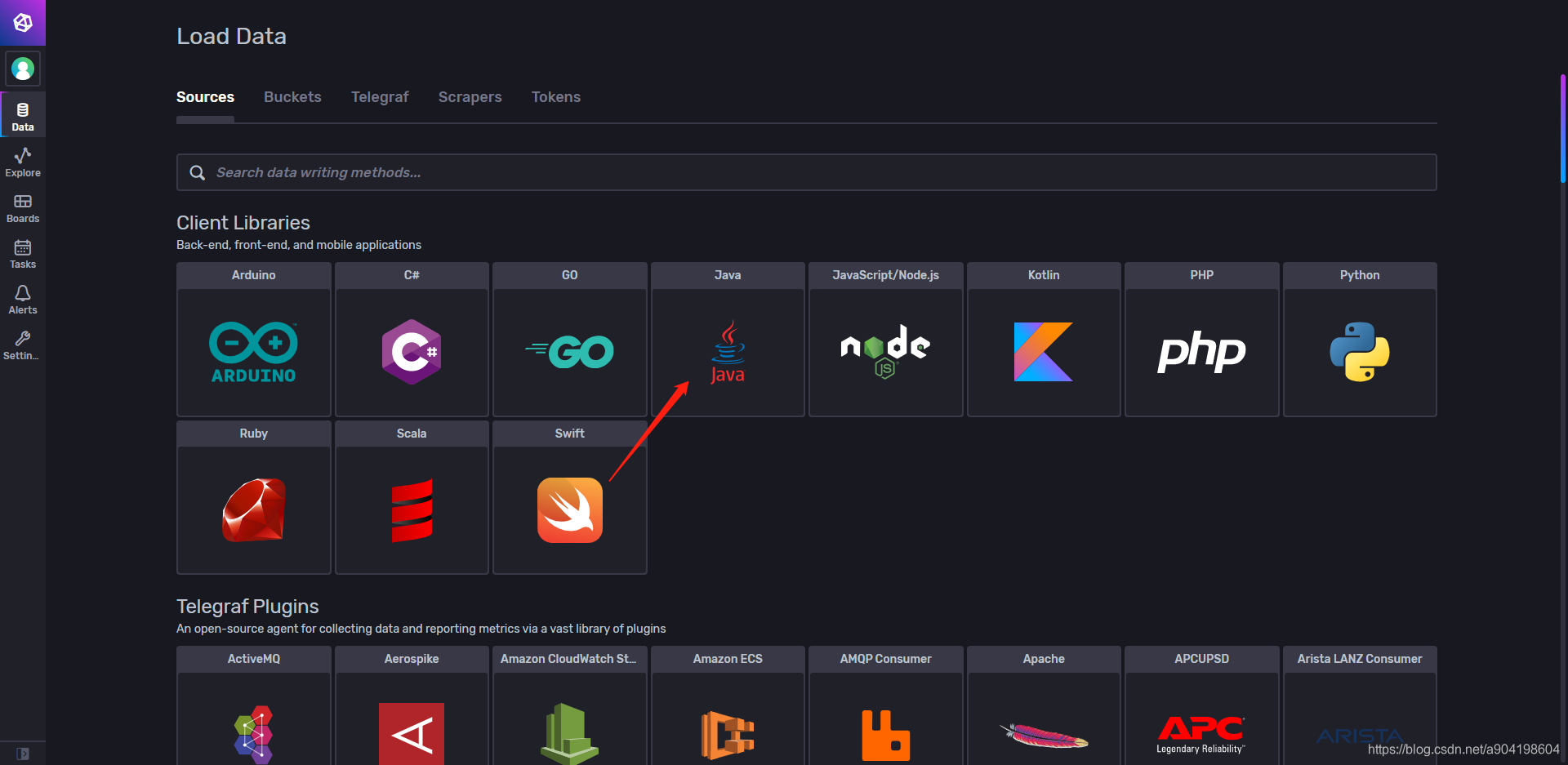Screen dimensions: 1568x765
Task: Click the Python card title
Action: click(x=1360, y=275)
